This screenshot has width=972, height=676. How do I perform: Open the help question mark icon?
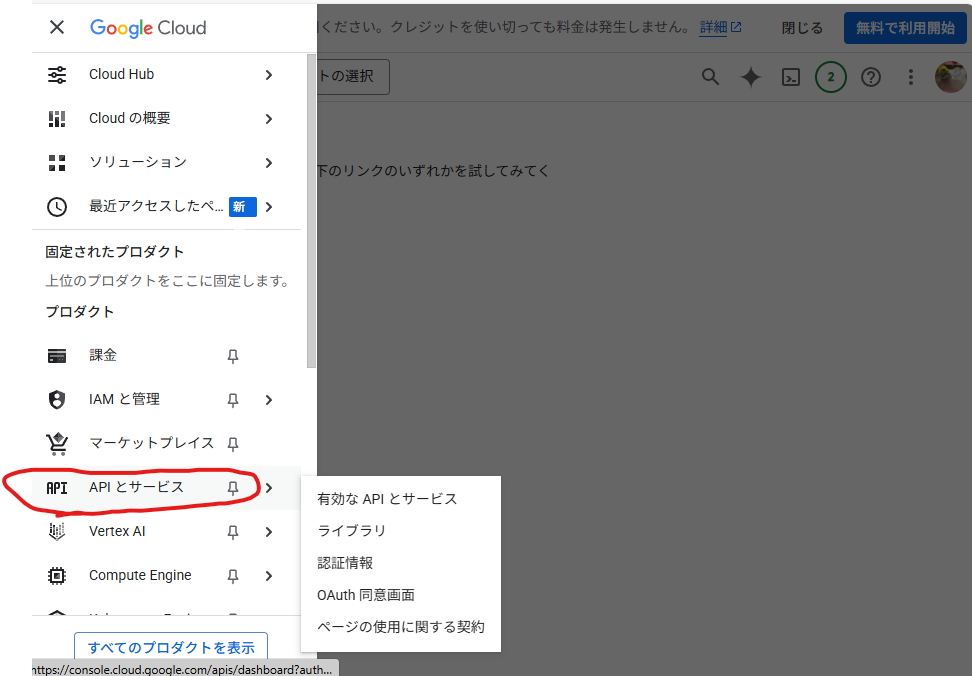(x=871, y=77)
